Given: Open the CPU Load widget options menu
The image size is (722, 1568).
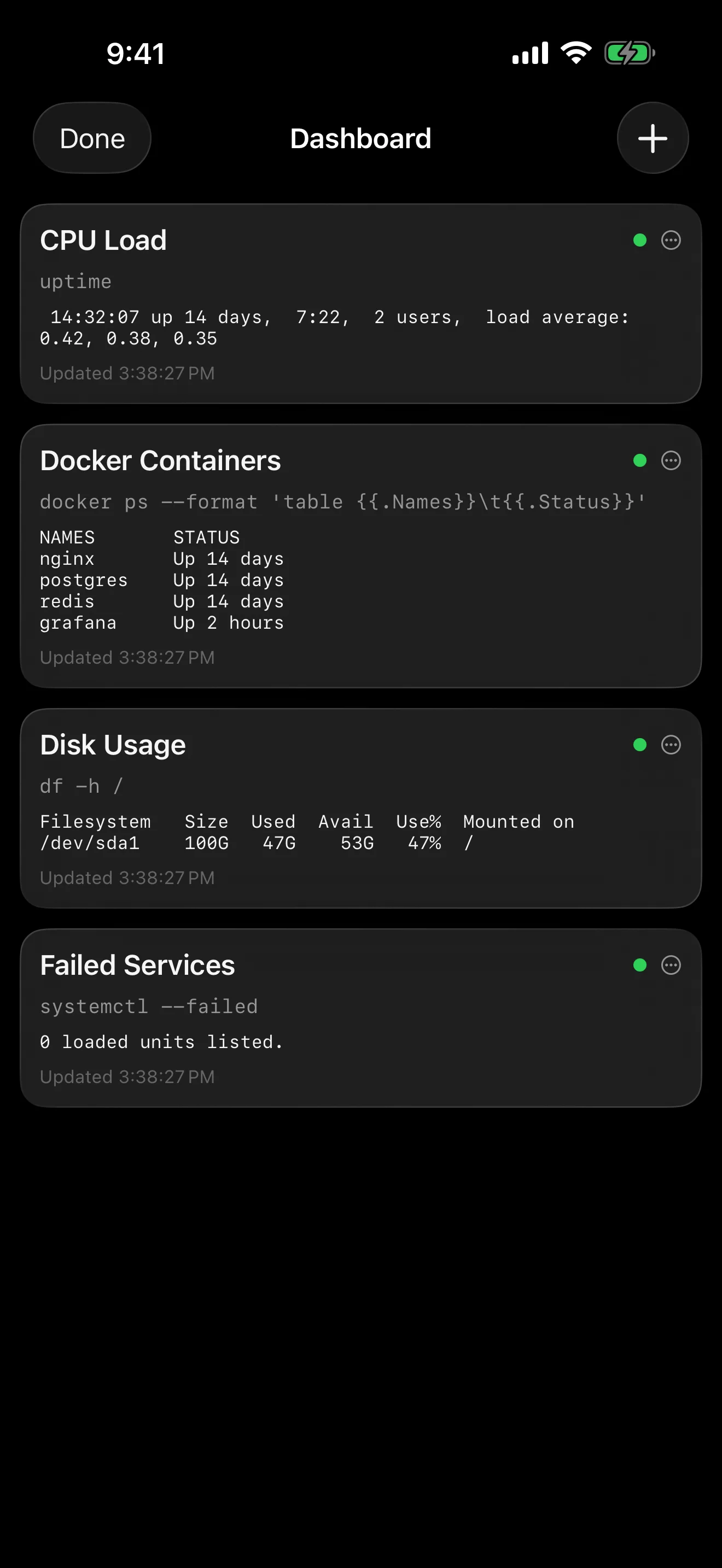Looking at the screenshot, I should click(671, 241).
